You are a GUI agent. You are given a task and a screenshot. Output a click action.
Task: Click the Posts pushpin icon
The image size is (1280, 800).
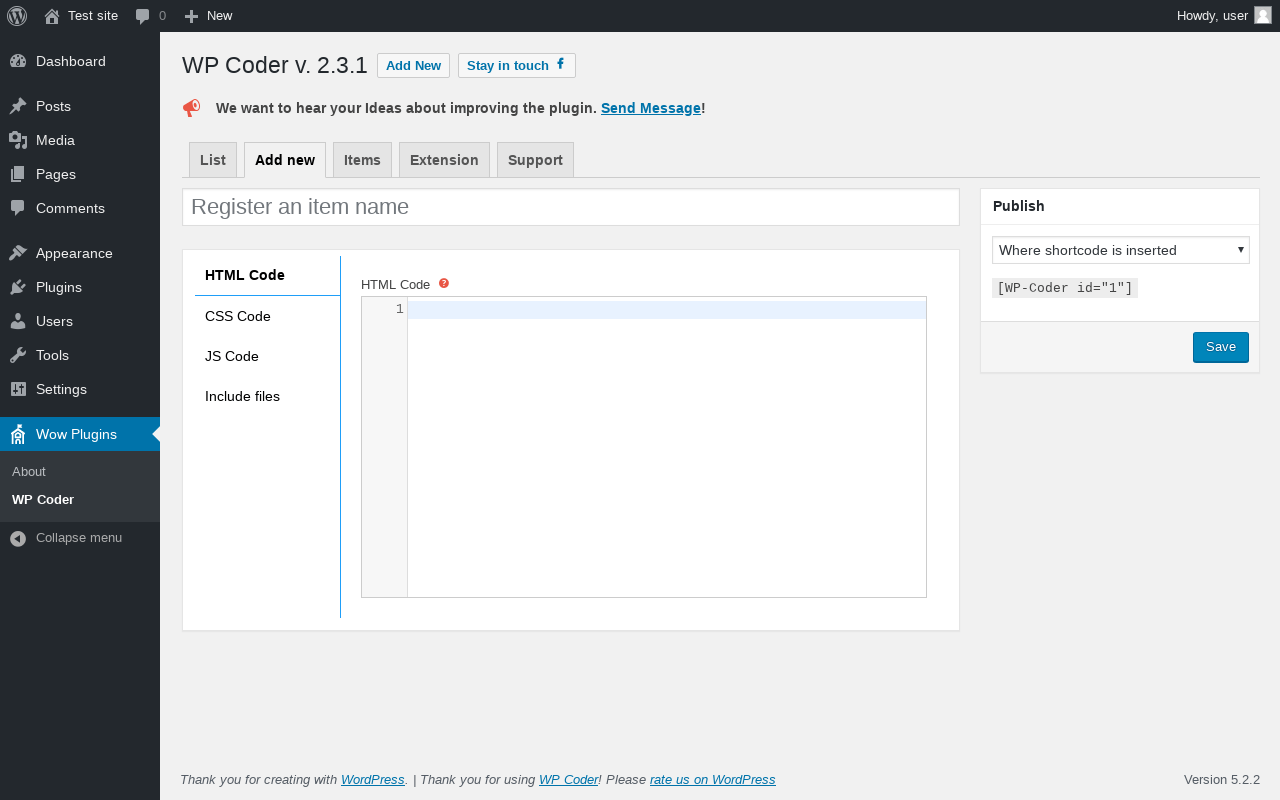18,106
